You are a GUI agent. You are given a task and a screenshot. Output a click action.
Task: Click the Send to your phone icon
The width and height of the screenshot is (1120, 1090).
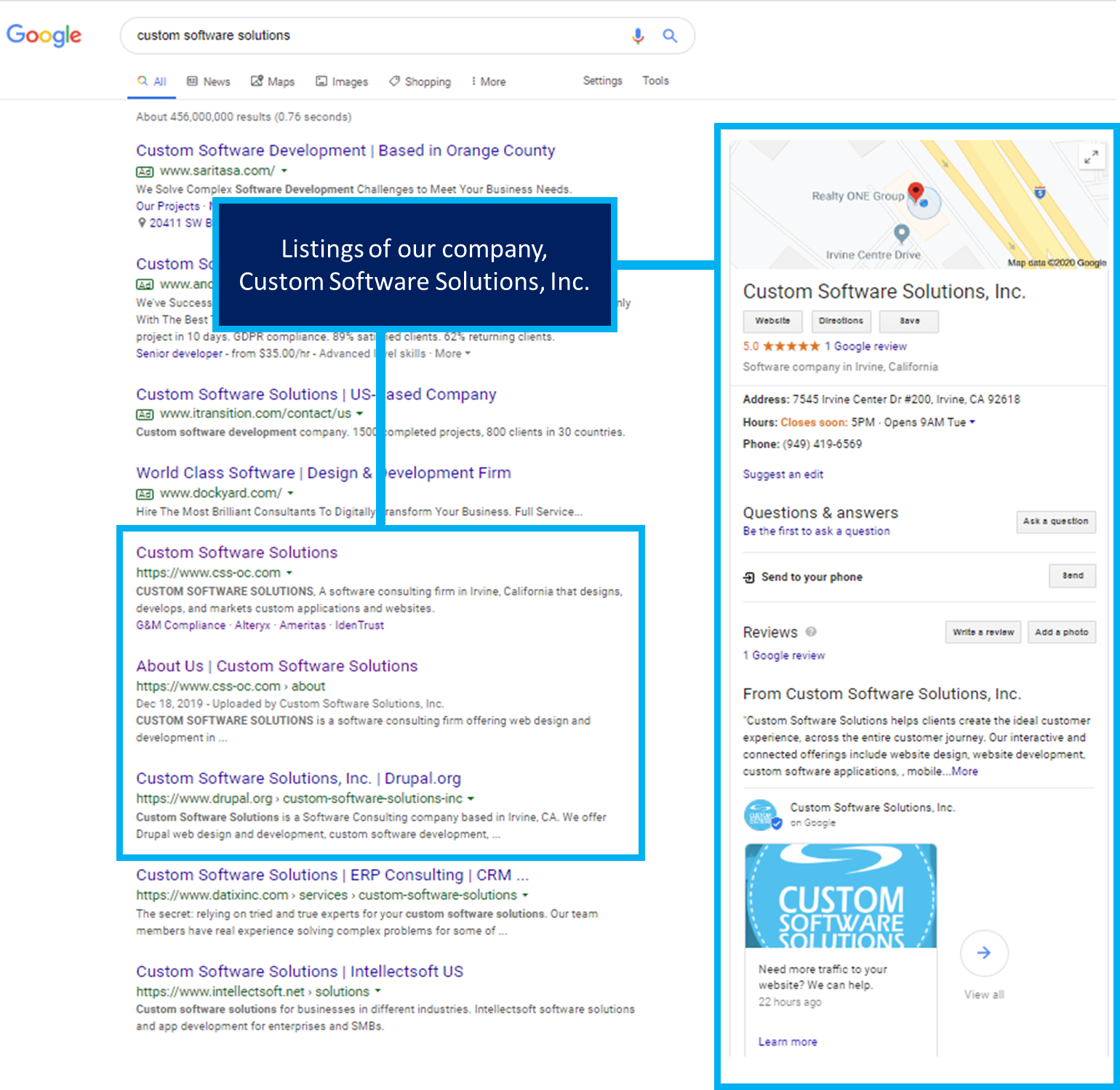point(749,577)
